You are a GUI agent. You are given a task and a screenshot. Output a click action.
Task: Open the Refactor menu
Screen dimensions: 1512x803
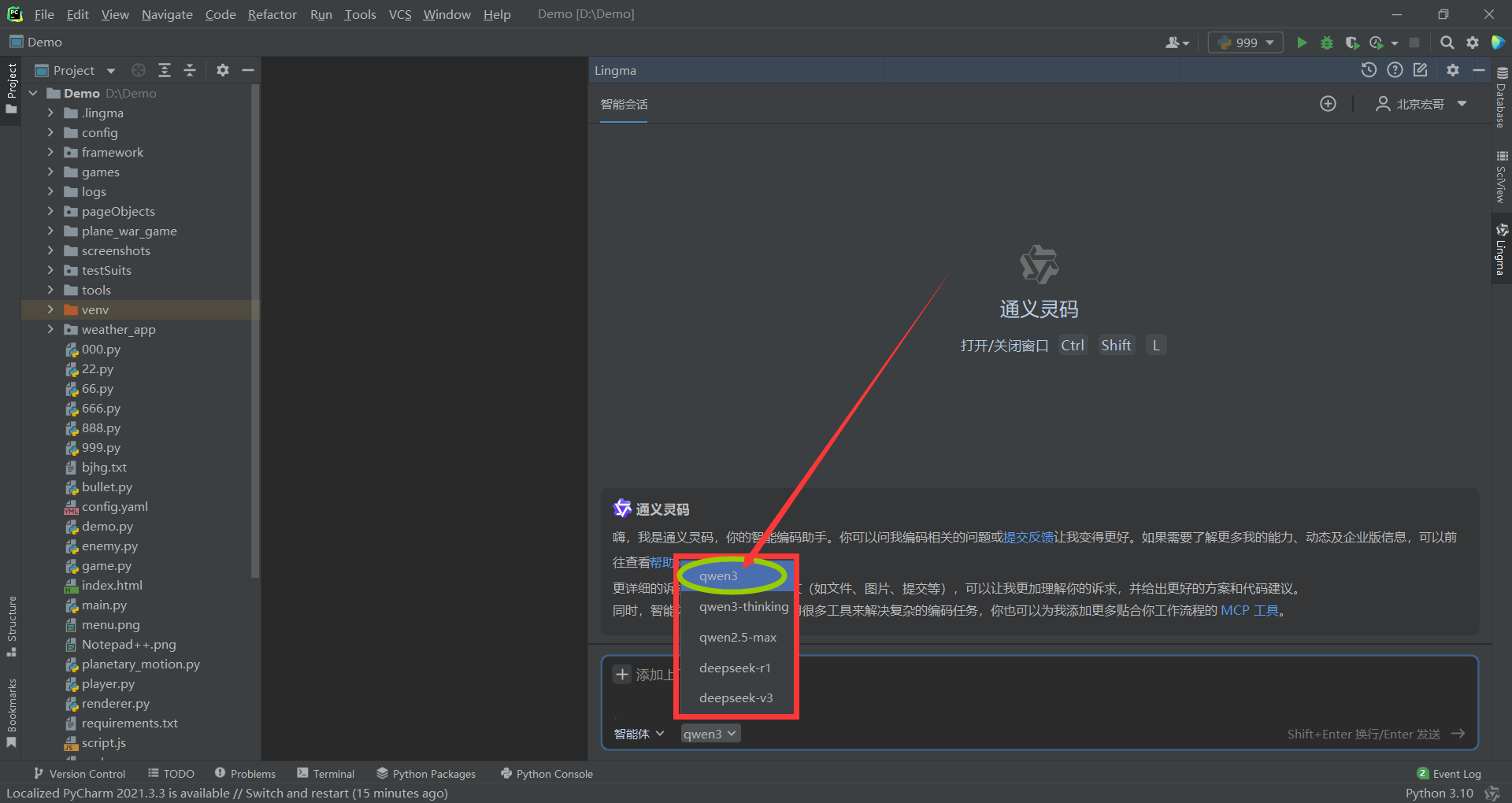272,14
